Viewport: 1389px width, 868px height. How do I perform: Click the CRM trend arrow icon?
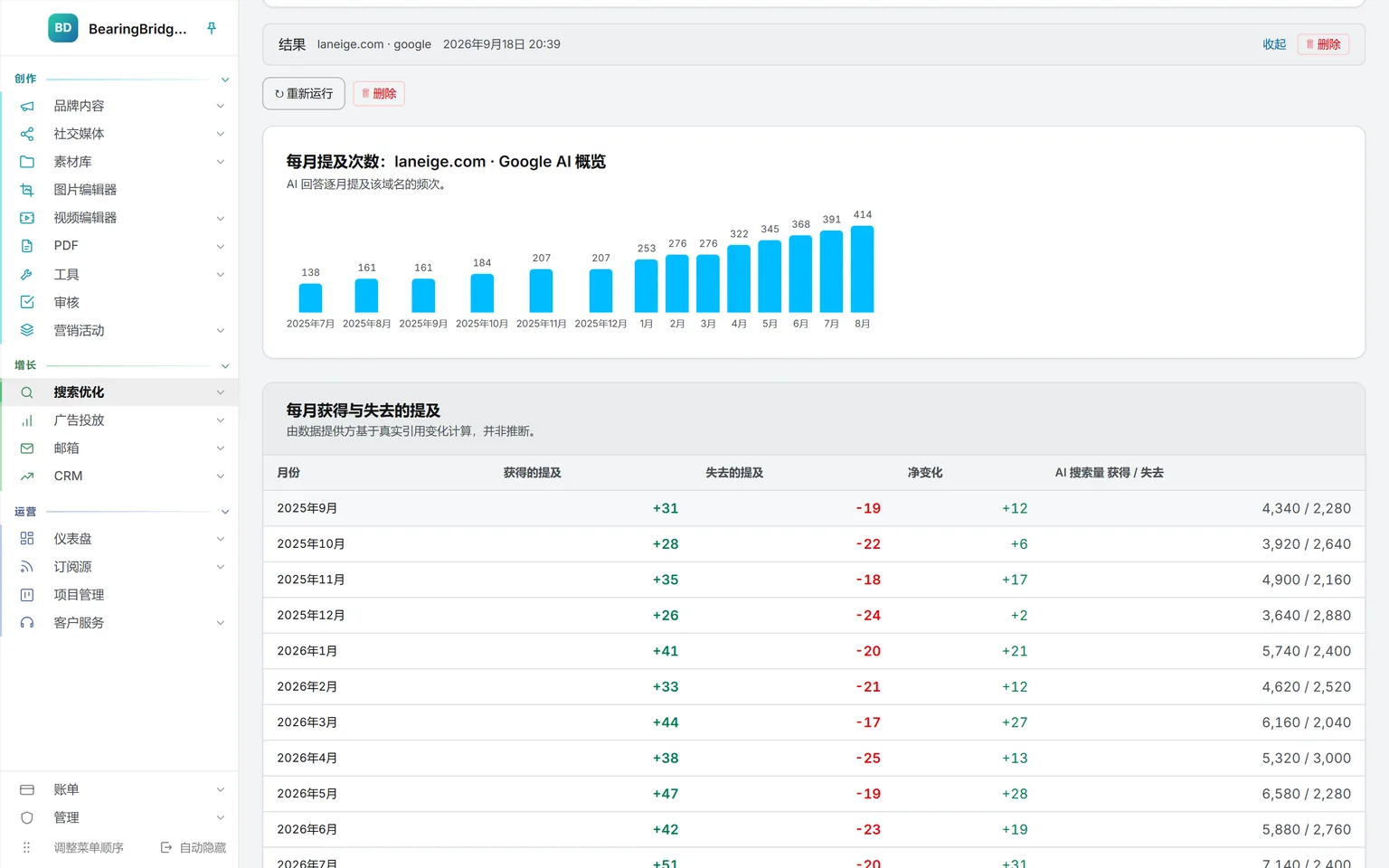point(27,476)
